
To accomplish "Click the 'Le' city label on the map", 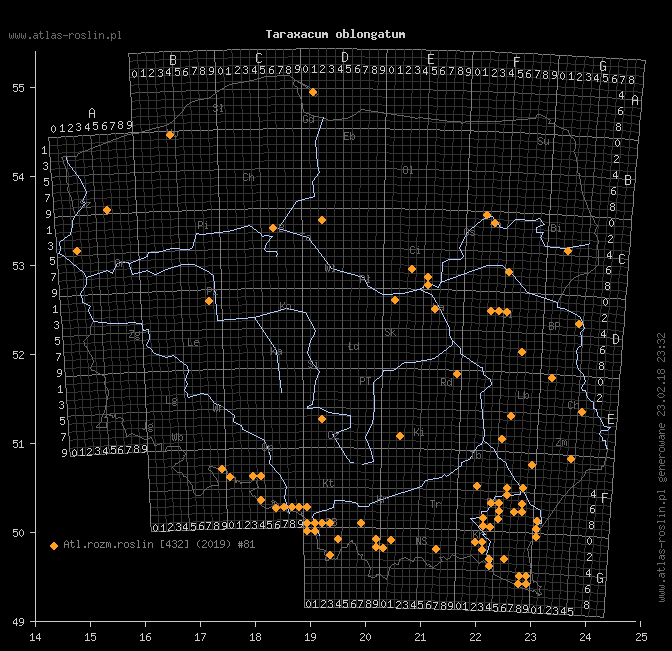I will pos(193,342).
